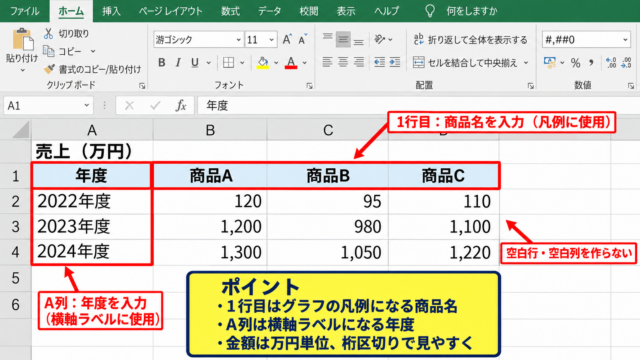Viewport: 640px width, 360px height.
Task: Click the decrease decimal places icon
Action: click(627, 62)
